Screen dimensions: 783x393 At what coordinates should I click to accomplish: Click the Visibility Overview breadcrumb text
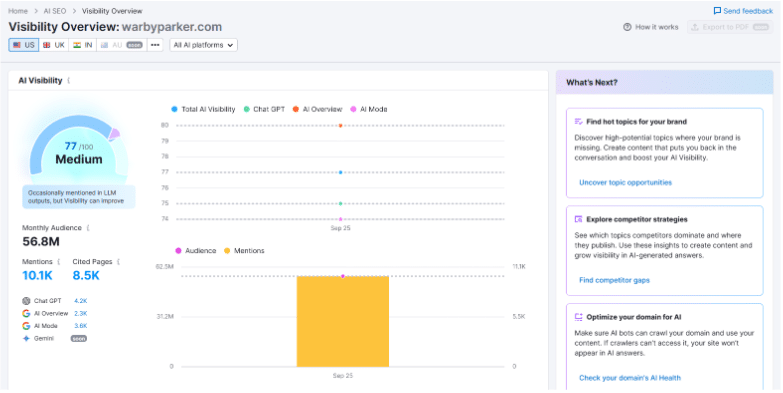(x=112, y=11)
